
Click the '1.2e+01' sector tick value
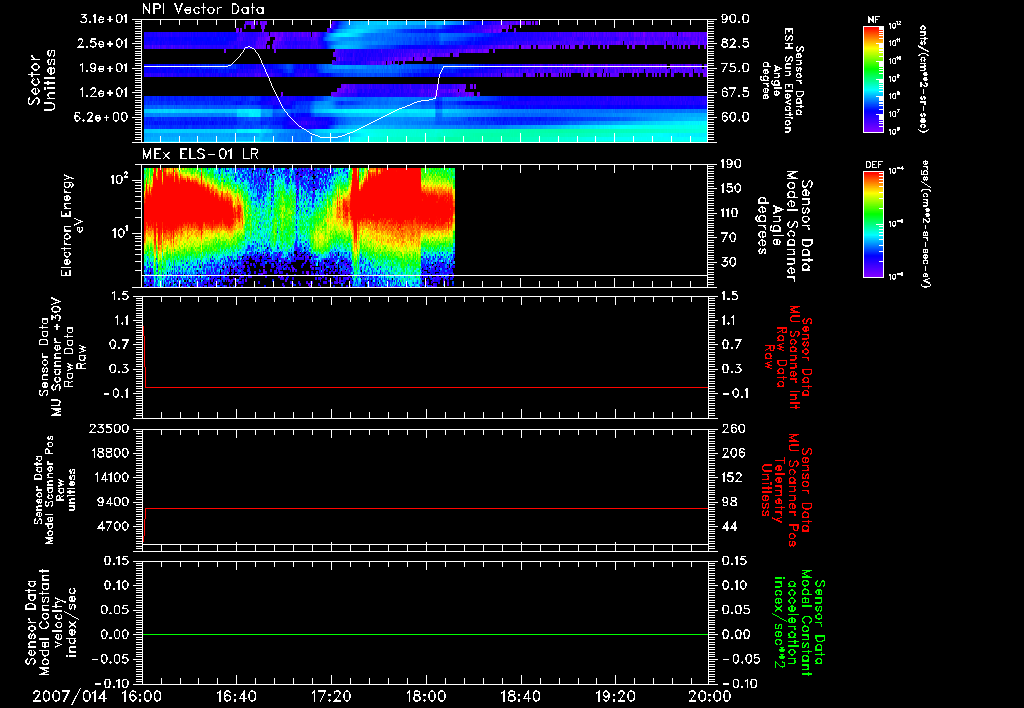pyautogui.click(x=106, y=93)
